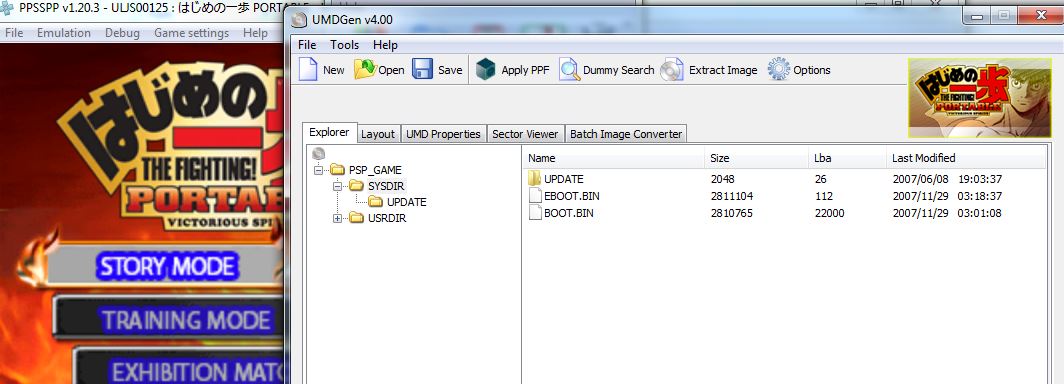1064x384 pixels.
Task: Sort file list by Lba column
Action: coord(848,158)
